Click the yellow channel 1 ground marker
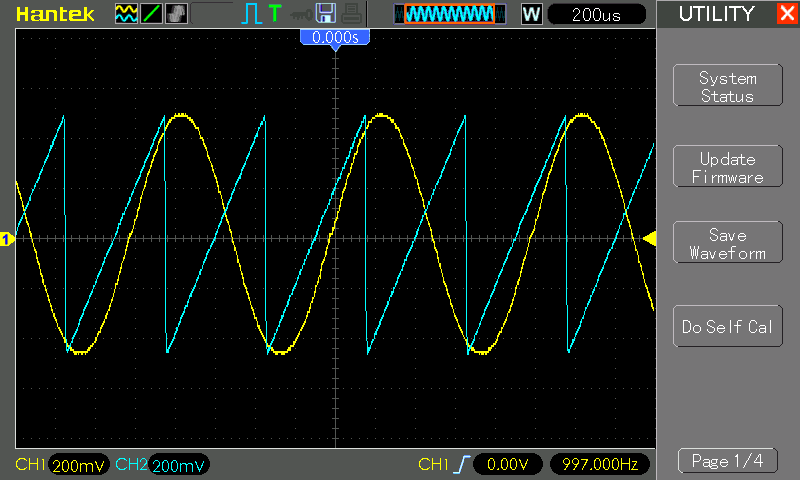Image resolution: width=800 pixels, height=480 pixels. (7, 239)
